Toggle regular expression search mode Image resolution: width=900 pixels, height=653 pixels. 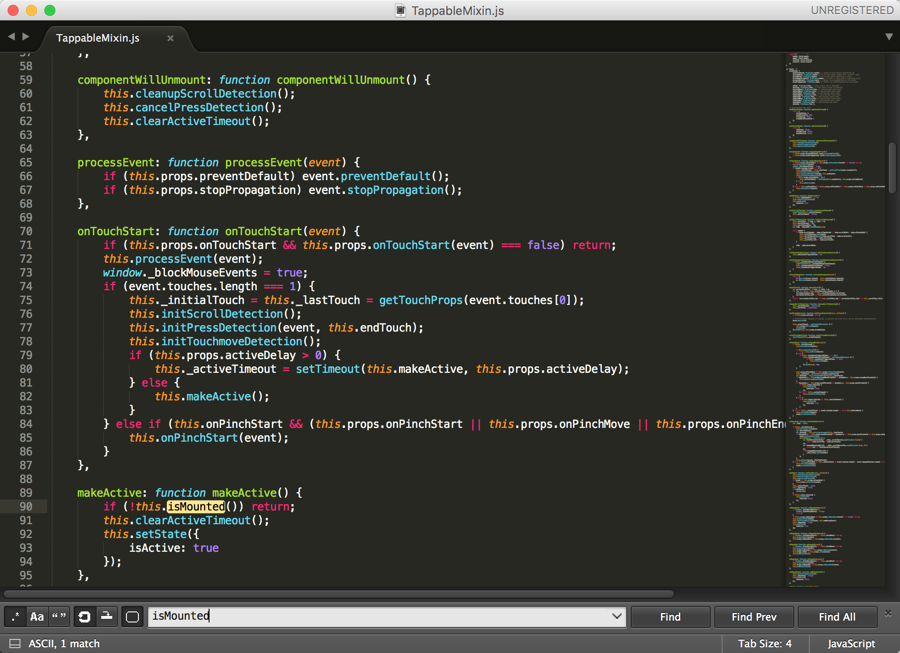pos(15,617)
